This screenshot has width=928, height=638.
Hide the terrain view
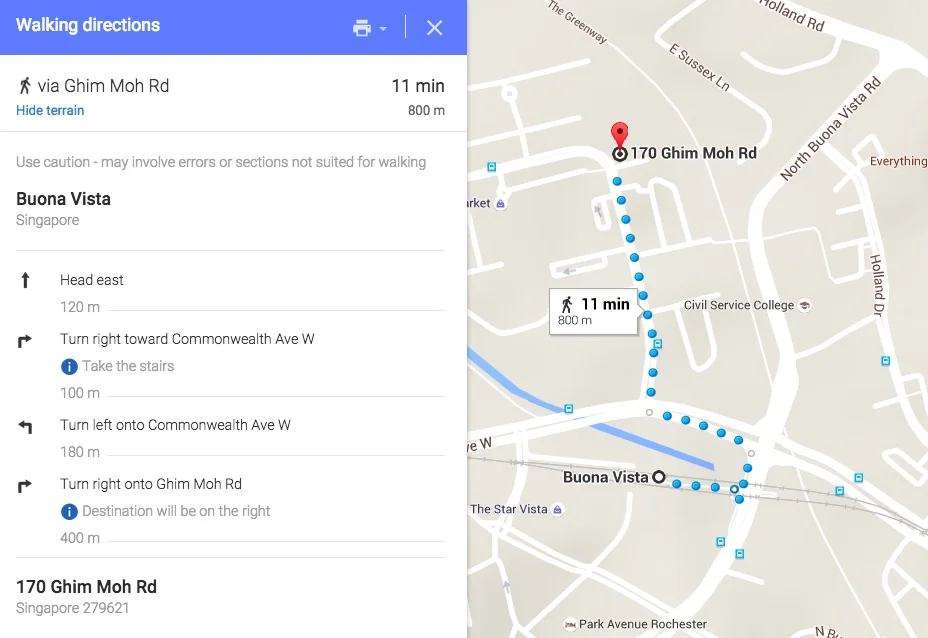coord(50,111)
